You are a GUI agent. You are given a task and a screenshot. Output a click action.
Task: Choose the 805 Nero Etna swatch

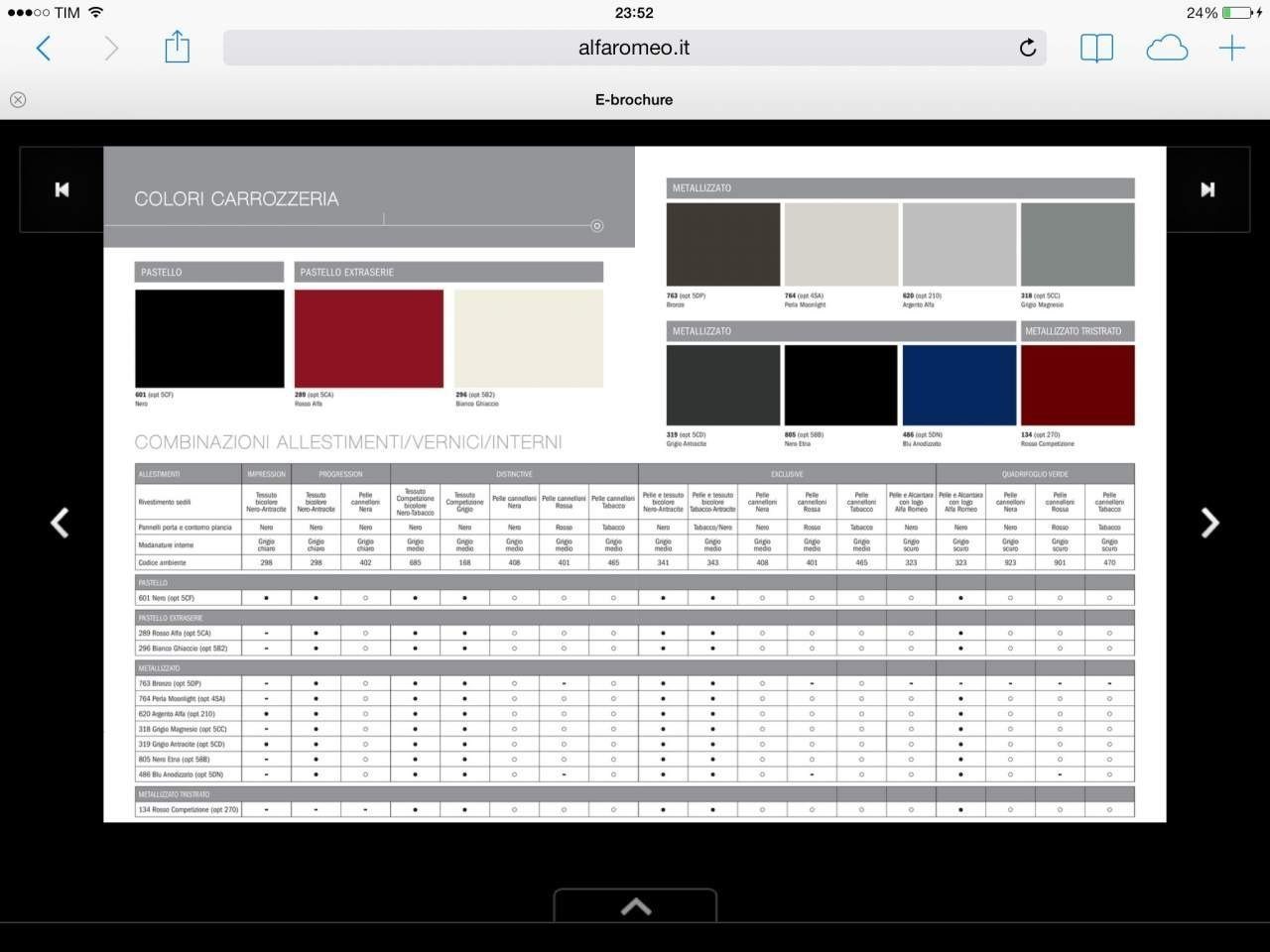pos(841,386)
